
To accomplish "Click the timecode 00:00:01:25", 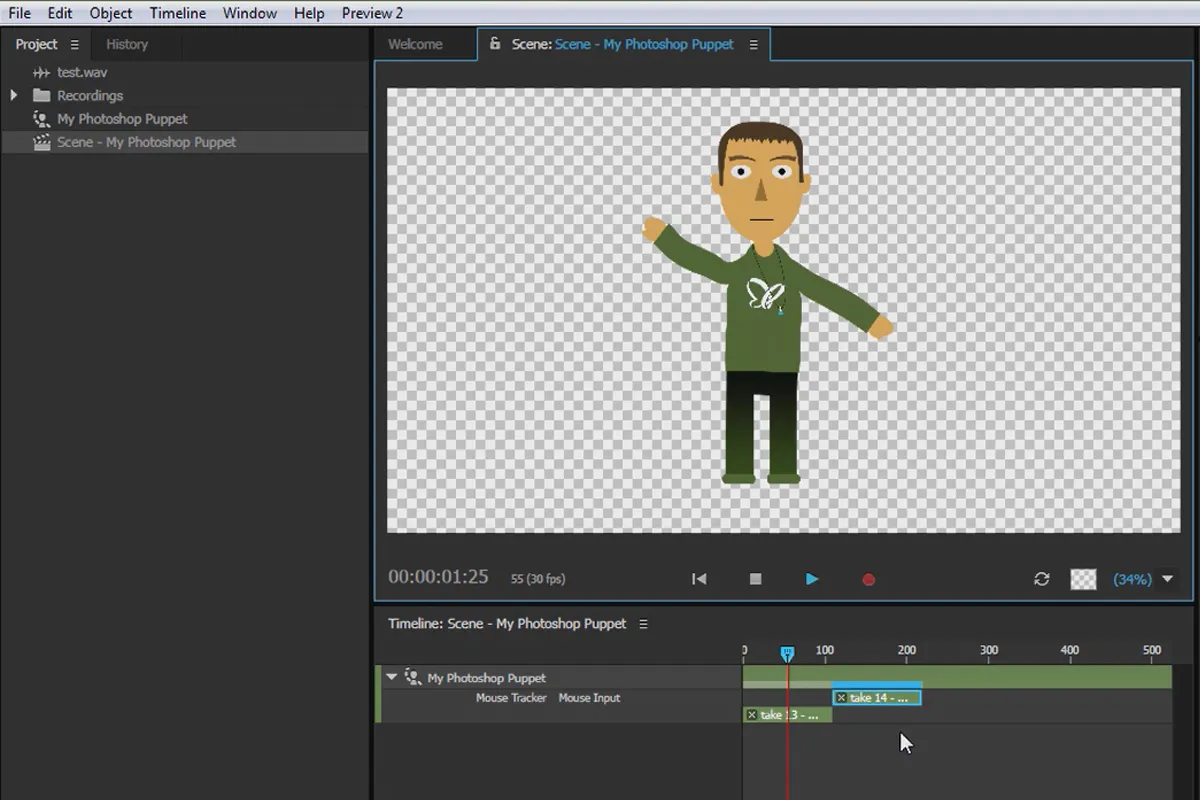I will coord(438,577).
